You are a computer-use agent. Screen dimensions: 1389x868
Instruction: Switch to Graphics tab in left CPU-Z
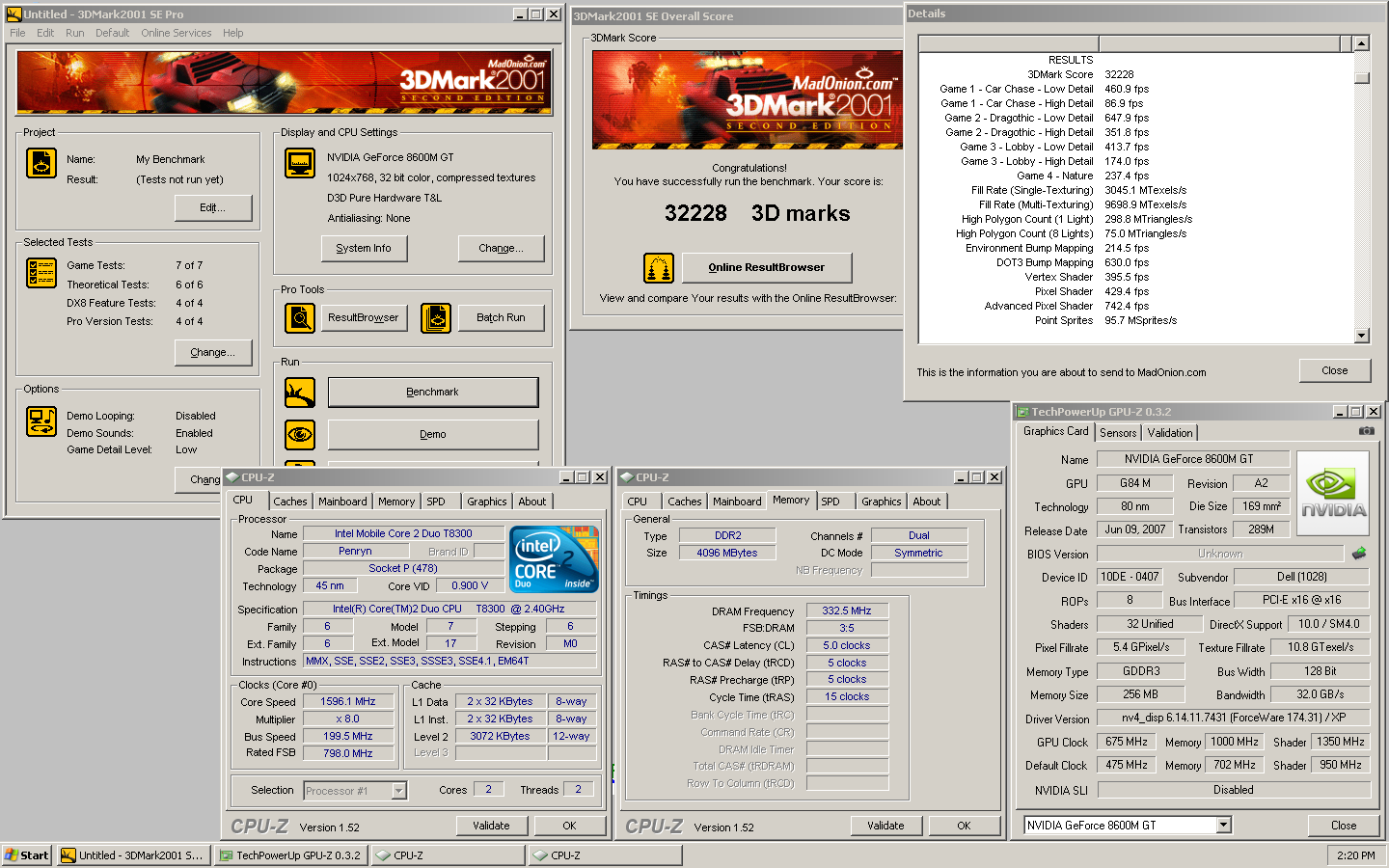(x=487, y=502)
